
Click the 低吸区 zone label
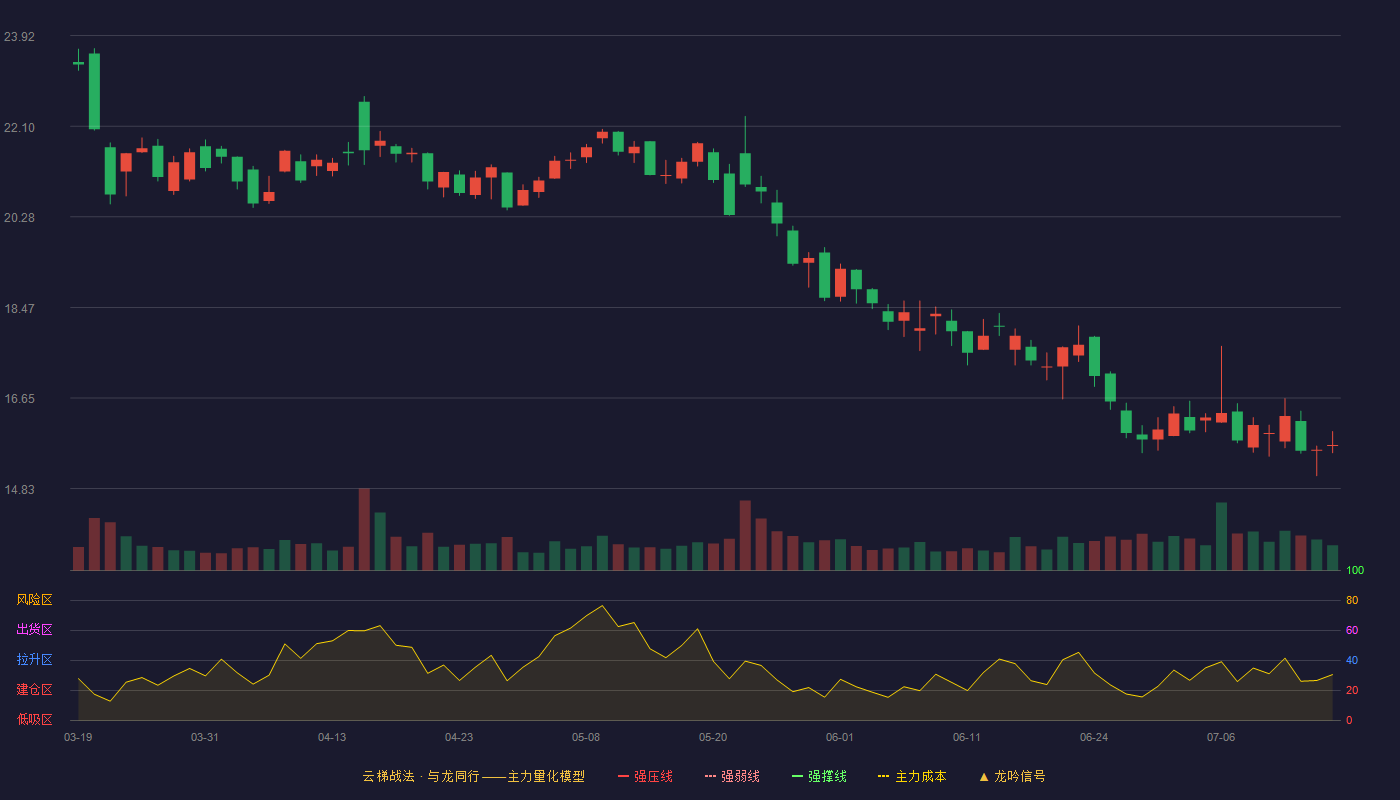[34, 719]
